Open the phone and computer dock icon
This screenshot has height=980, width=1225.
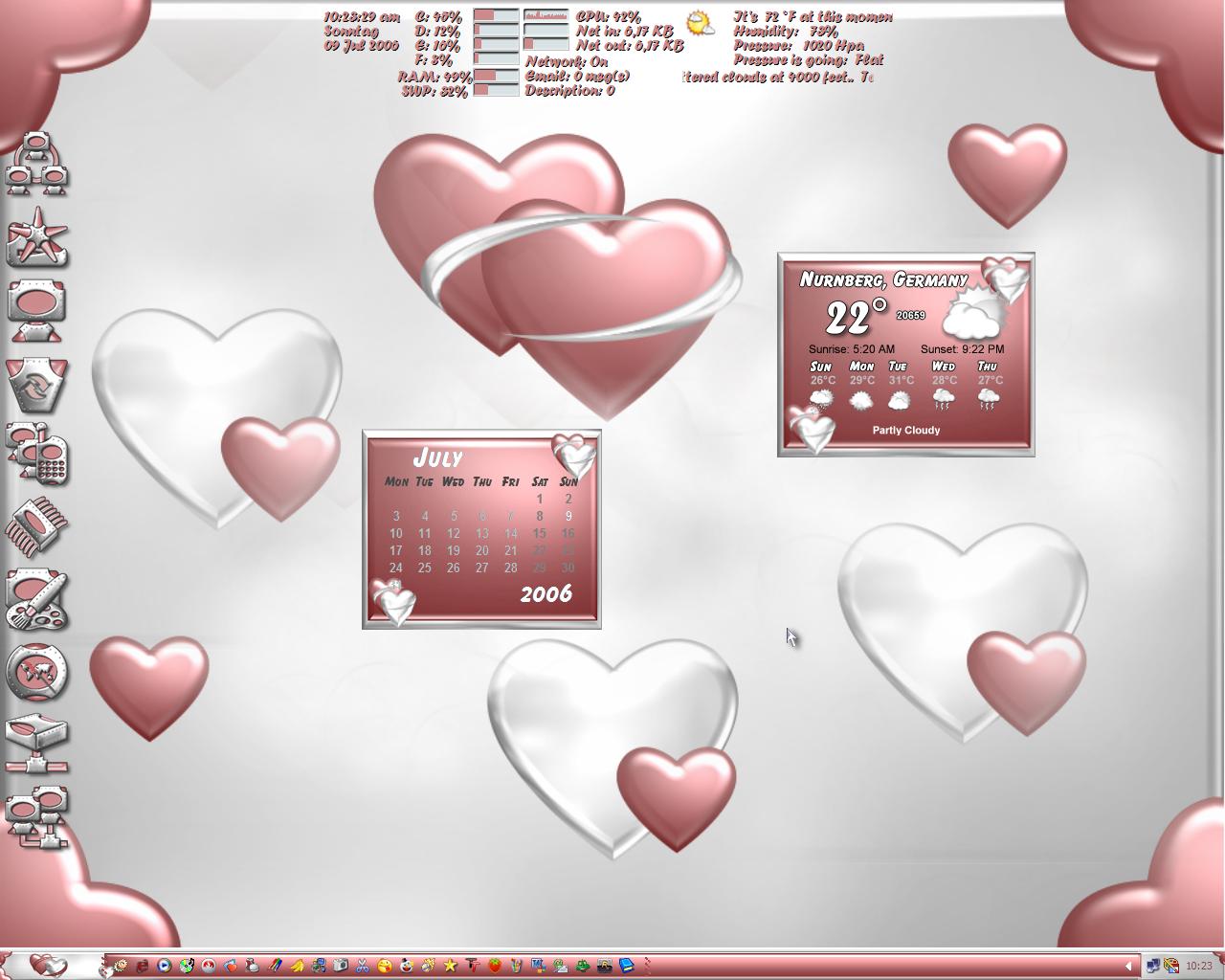(x=36, y=453)
